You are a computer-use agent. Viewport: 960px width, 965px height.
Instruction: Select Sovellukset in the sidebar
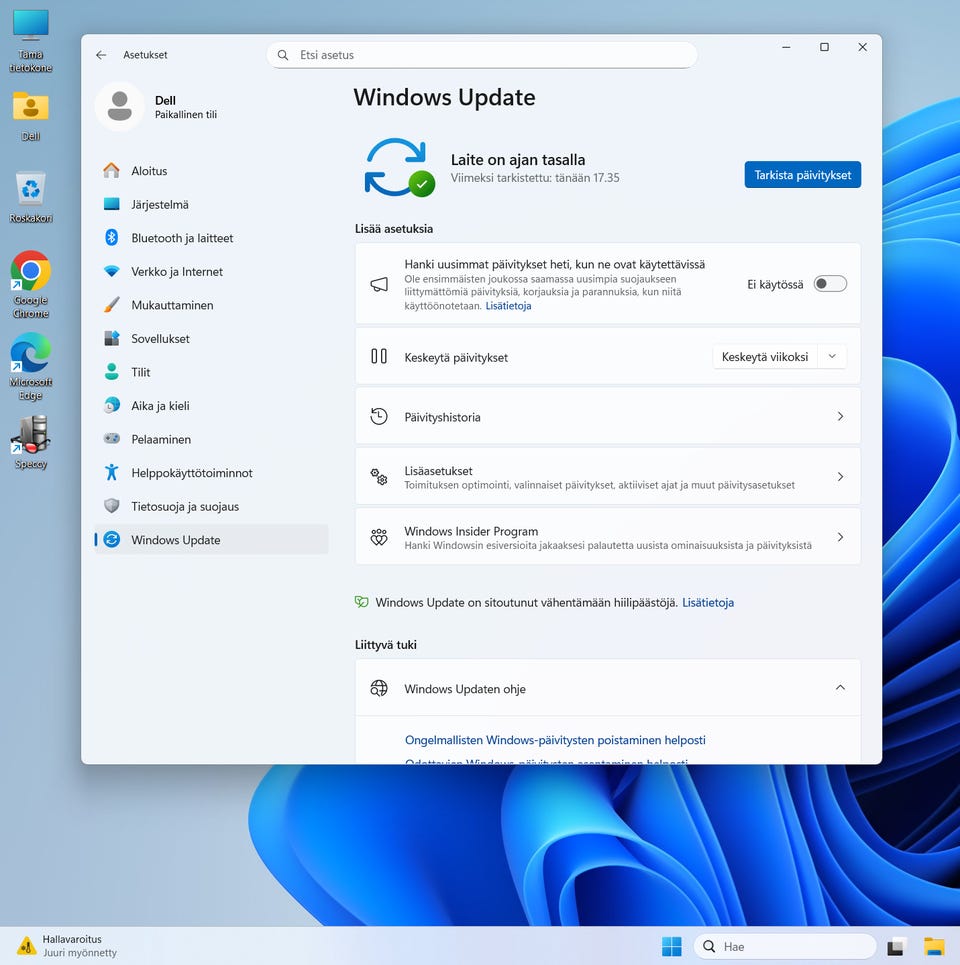coord(160,339)
